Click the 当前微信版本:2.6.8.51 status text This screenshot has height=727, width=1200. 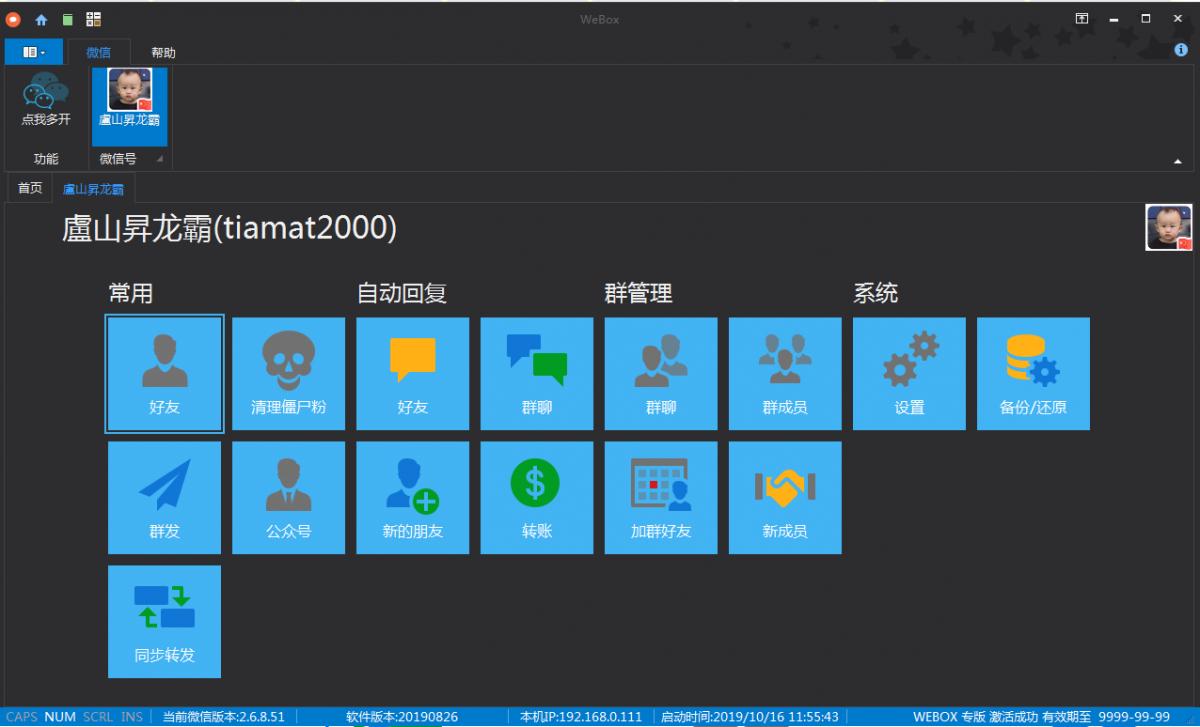click(x=224, y=717)
